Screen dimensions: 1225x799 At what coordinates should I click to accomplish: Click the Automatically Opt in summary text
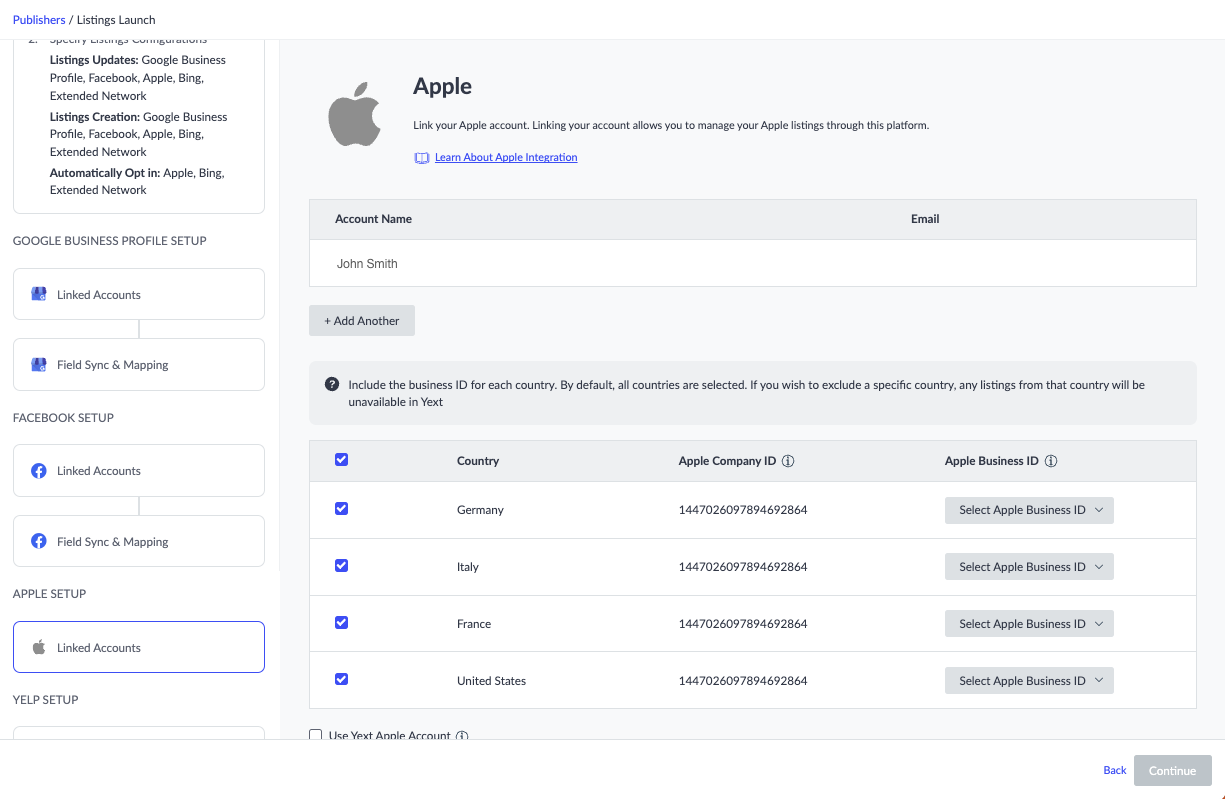click(x=137, y=181)
